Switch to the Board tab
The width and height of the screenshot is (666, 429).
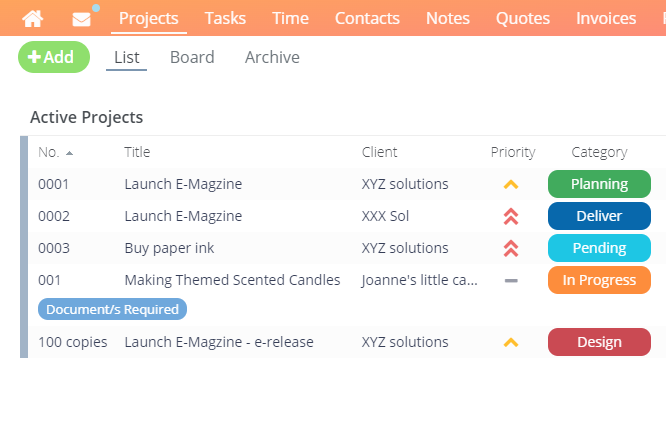[192, 57]
